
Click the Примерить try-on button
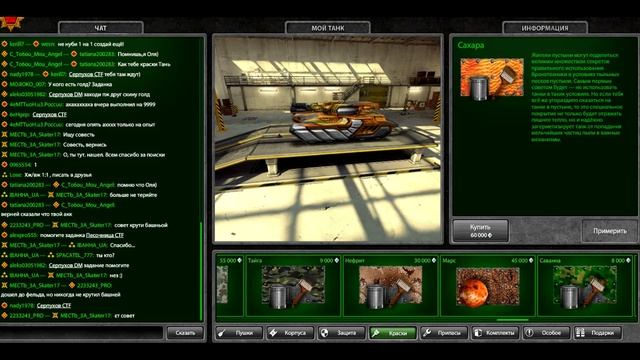point(609,231)
